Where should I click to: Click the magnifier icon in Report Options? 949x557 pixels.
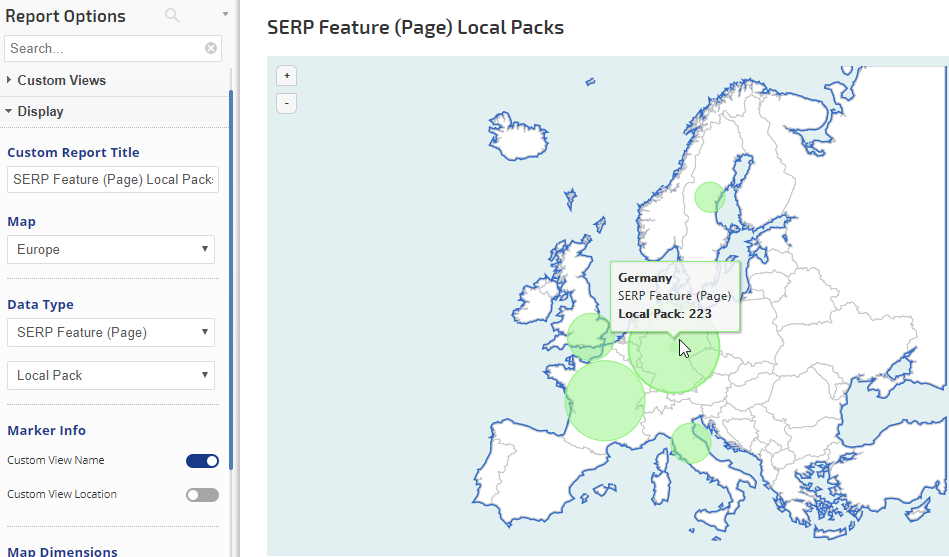point(172,16)
